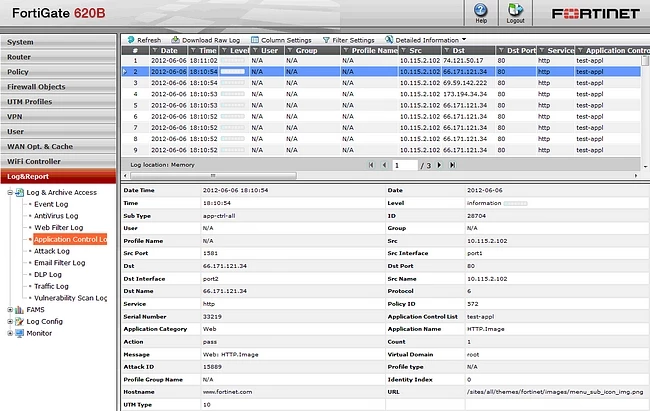Open Vulnerability Scan Log
This screenshot has height=411, width=650.
(x=70, y=298)
